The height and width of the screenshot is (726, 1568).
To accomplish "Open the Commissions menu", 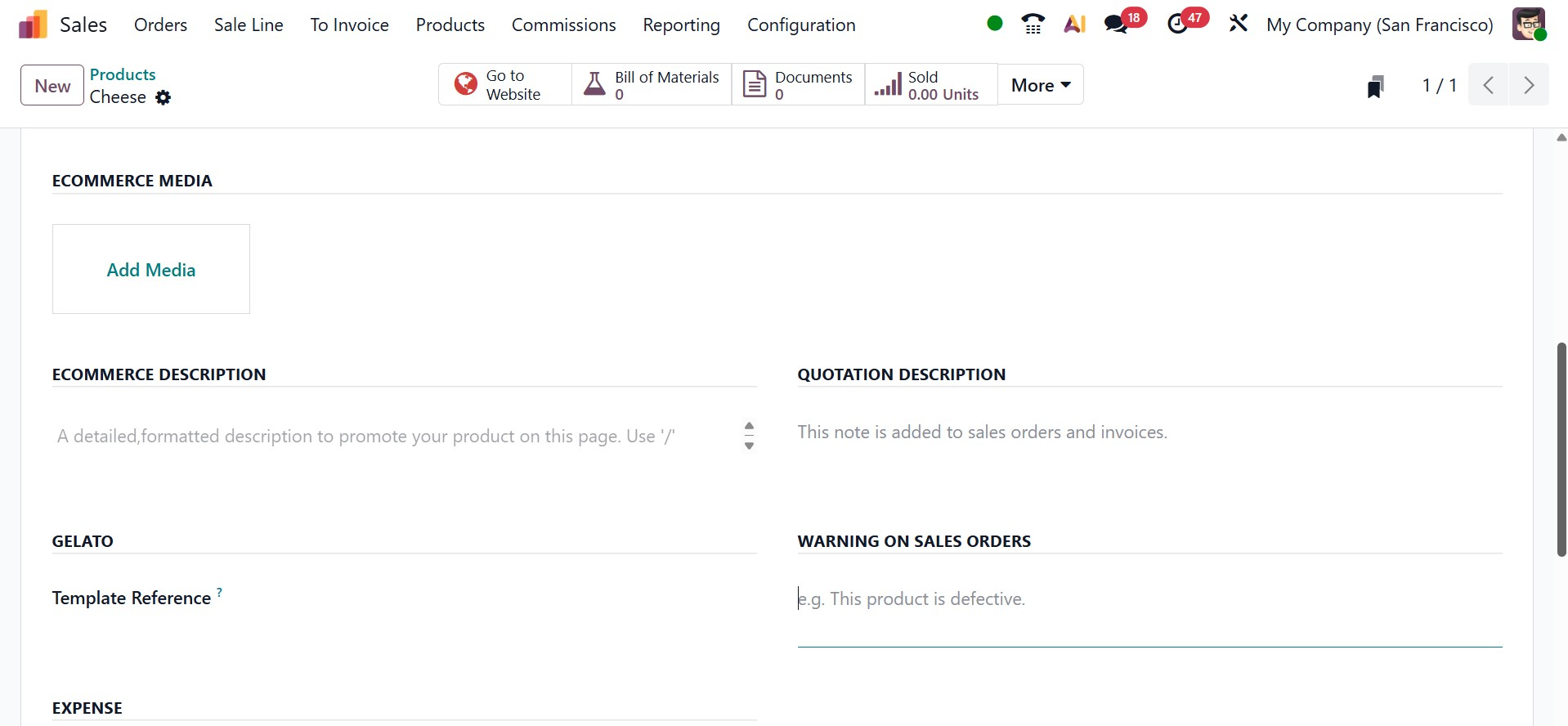I will coord(563,25).
